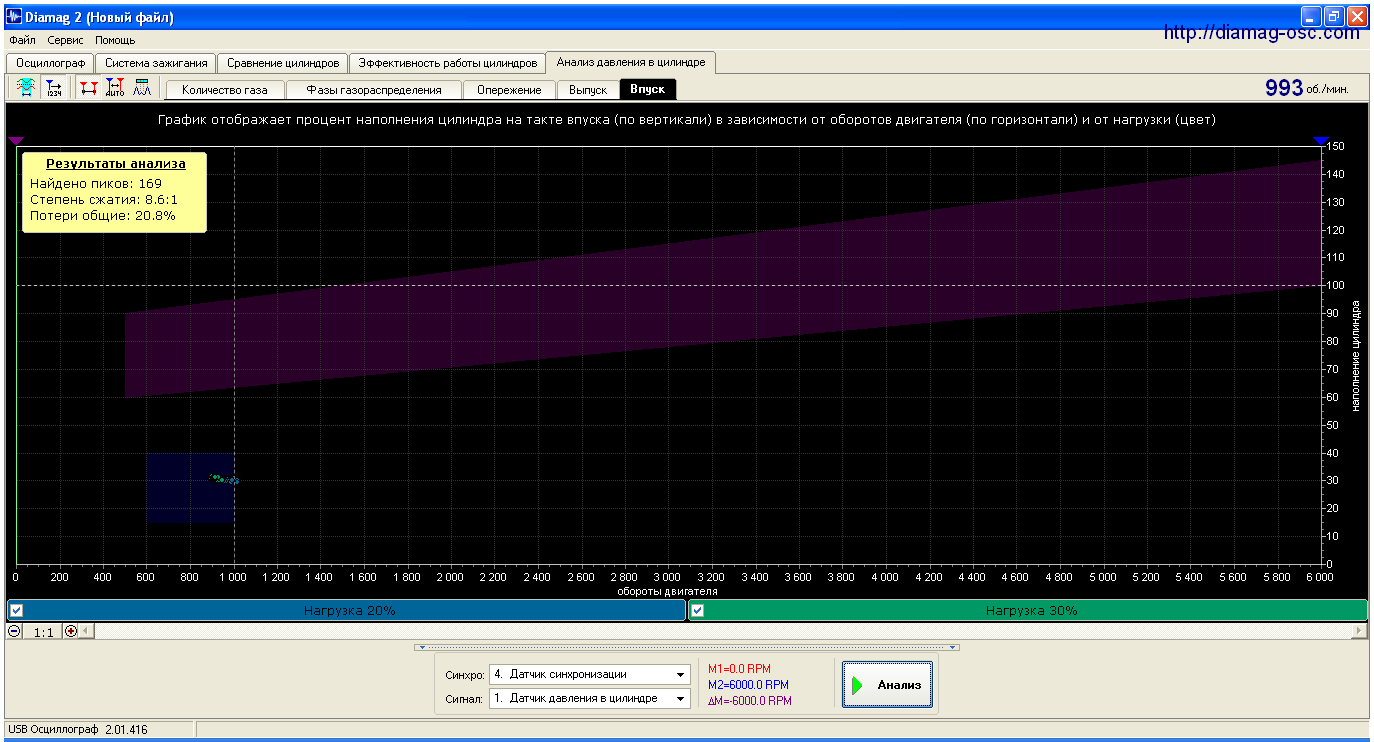Click the Степень сжатия: 8.6:1 line
Screen dimensions: 1374x742
pyautogui.click(x=104, y=199)
